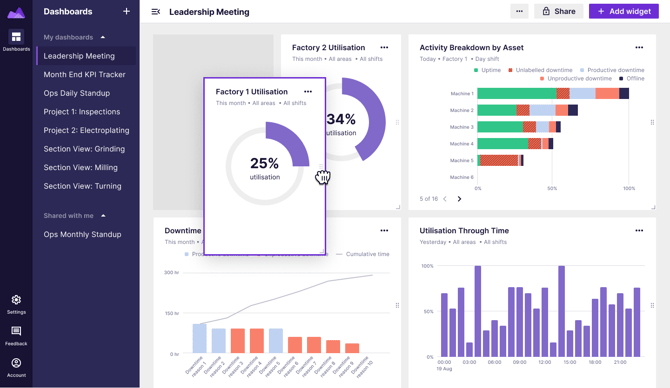Toggle Offline legend series

(632, 79)
